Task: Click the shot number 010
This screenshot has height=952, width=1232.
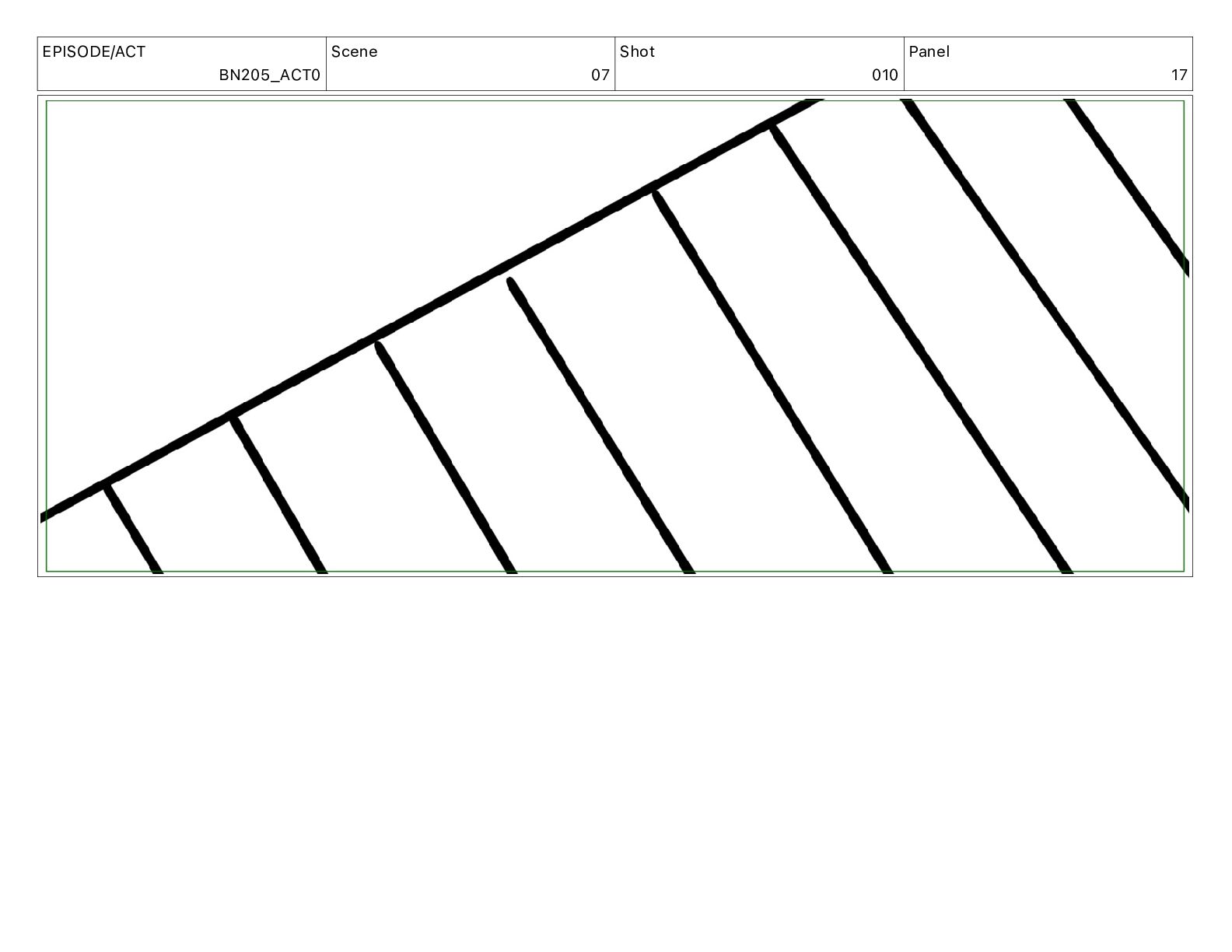Action: (x=884, y=75)
